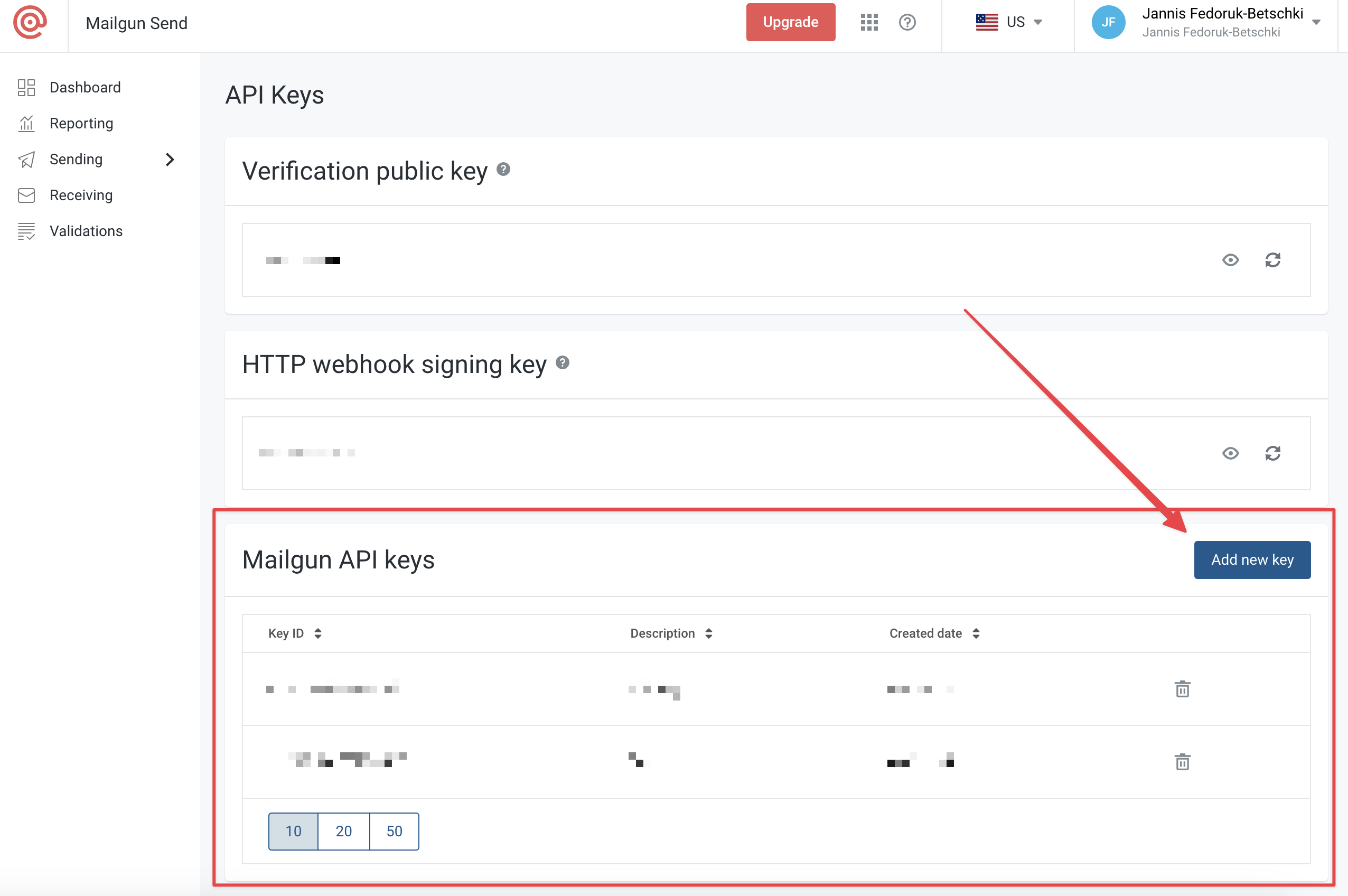Expand the Sending submenu chevron
This screenshot has height=896, width=1348.
[x=170, y=160]
